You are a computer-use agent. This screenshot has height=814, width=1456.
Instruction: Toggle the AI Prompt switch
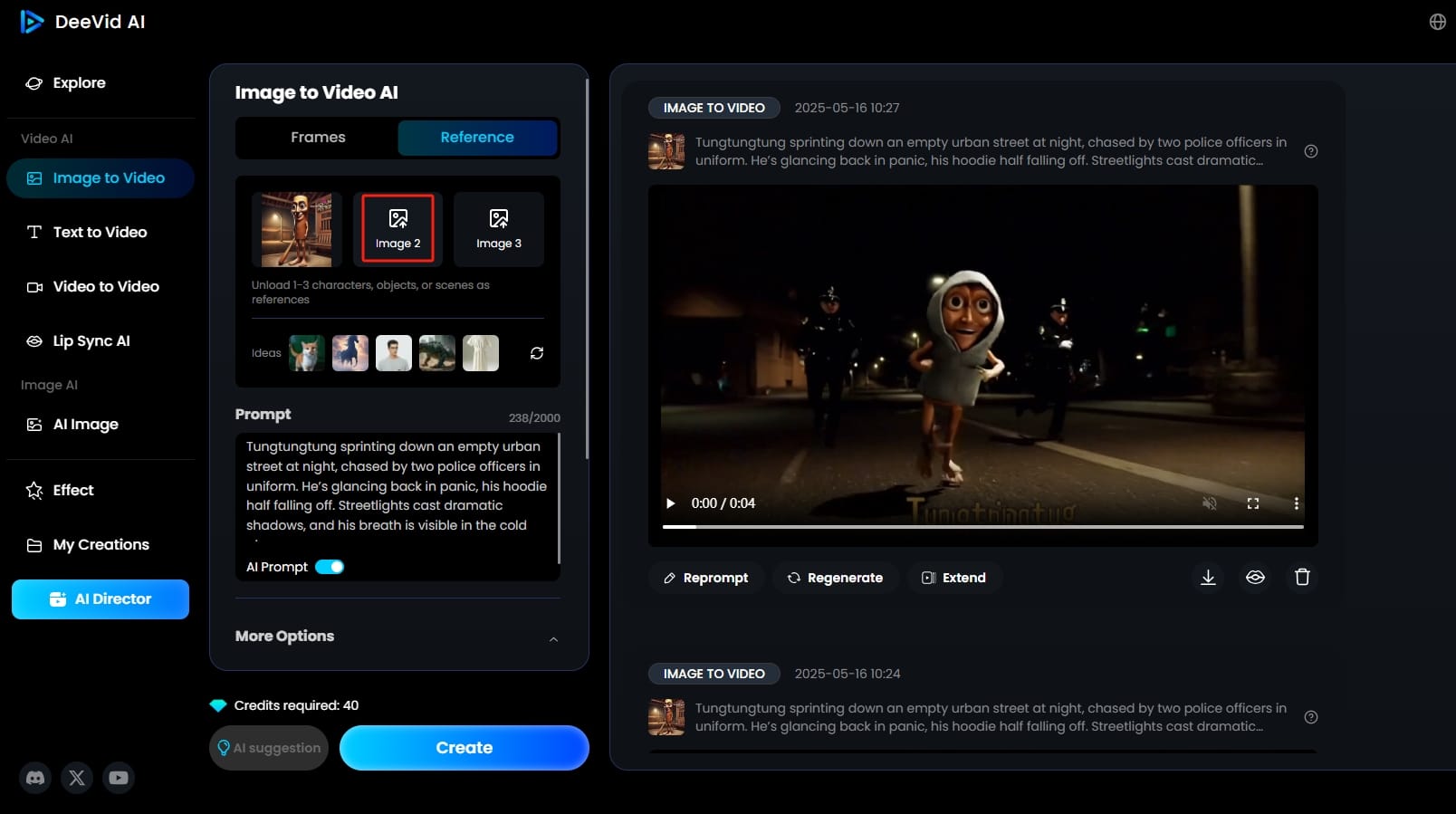[x=330, y=567]
